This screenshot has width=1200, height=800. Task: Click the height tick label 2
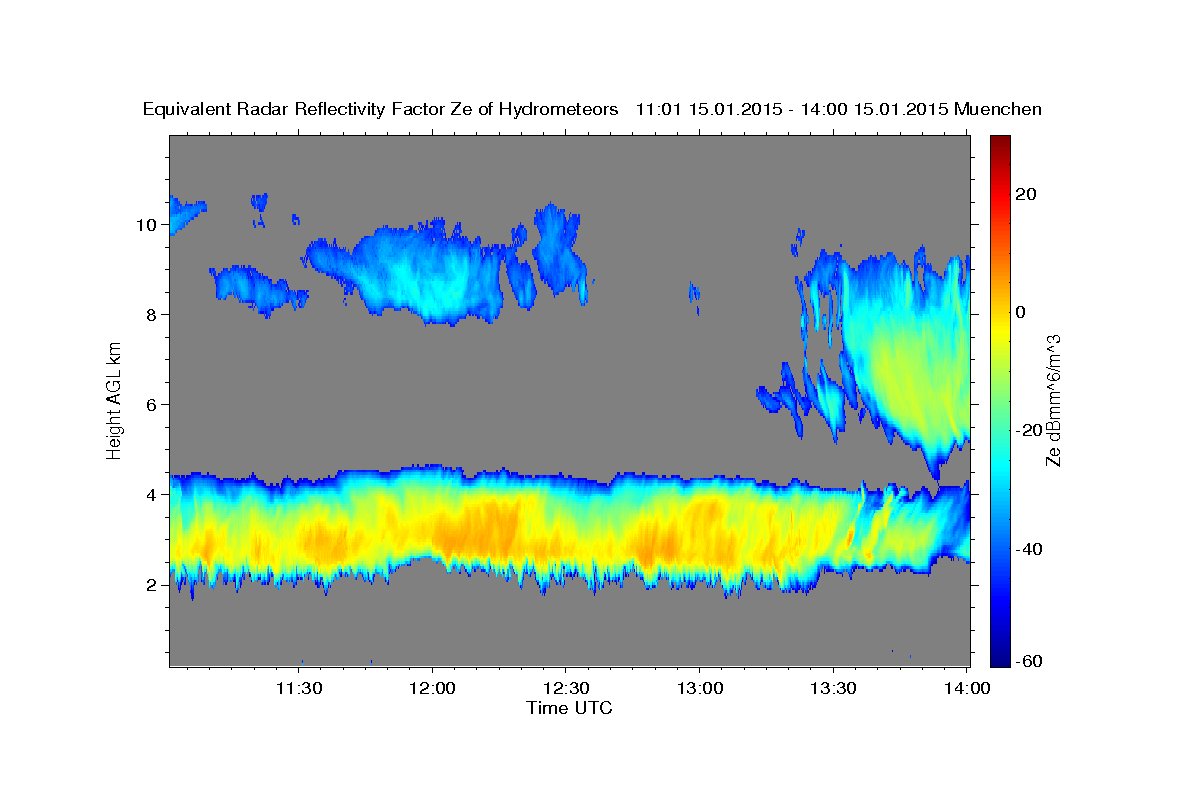(x=153, y=585)
